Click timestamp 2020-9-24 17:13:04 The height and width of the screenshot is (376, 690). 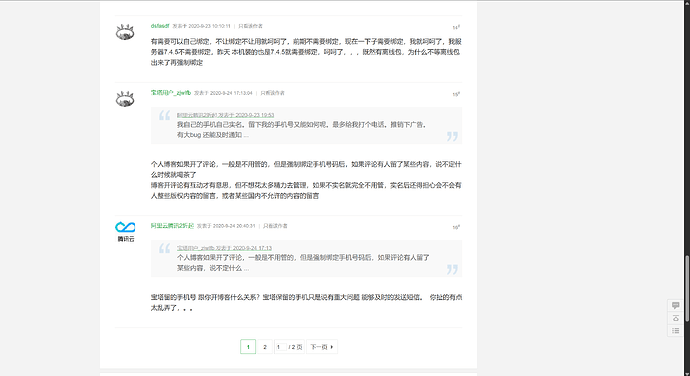[231, 93]
